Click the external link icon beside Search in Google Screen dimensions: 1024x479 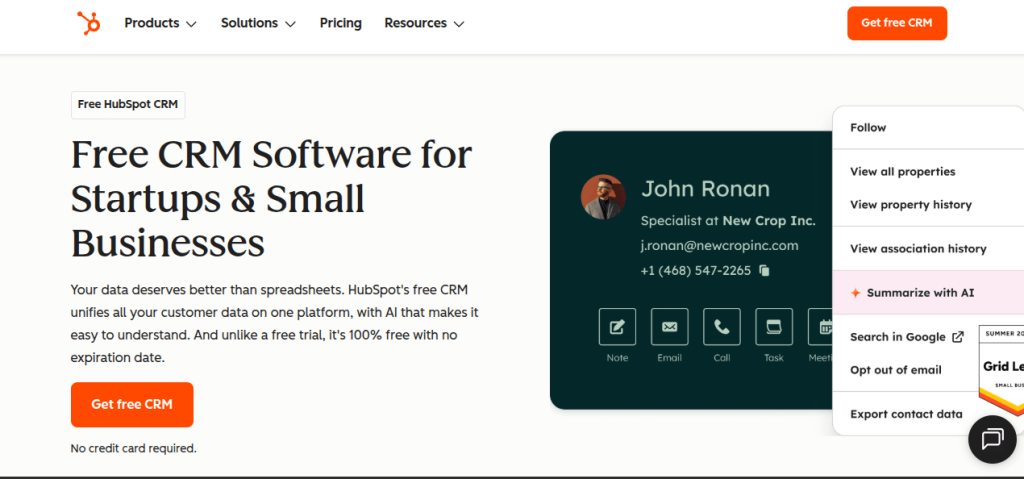(x=958, y=337)
